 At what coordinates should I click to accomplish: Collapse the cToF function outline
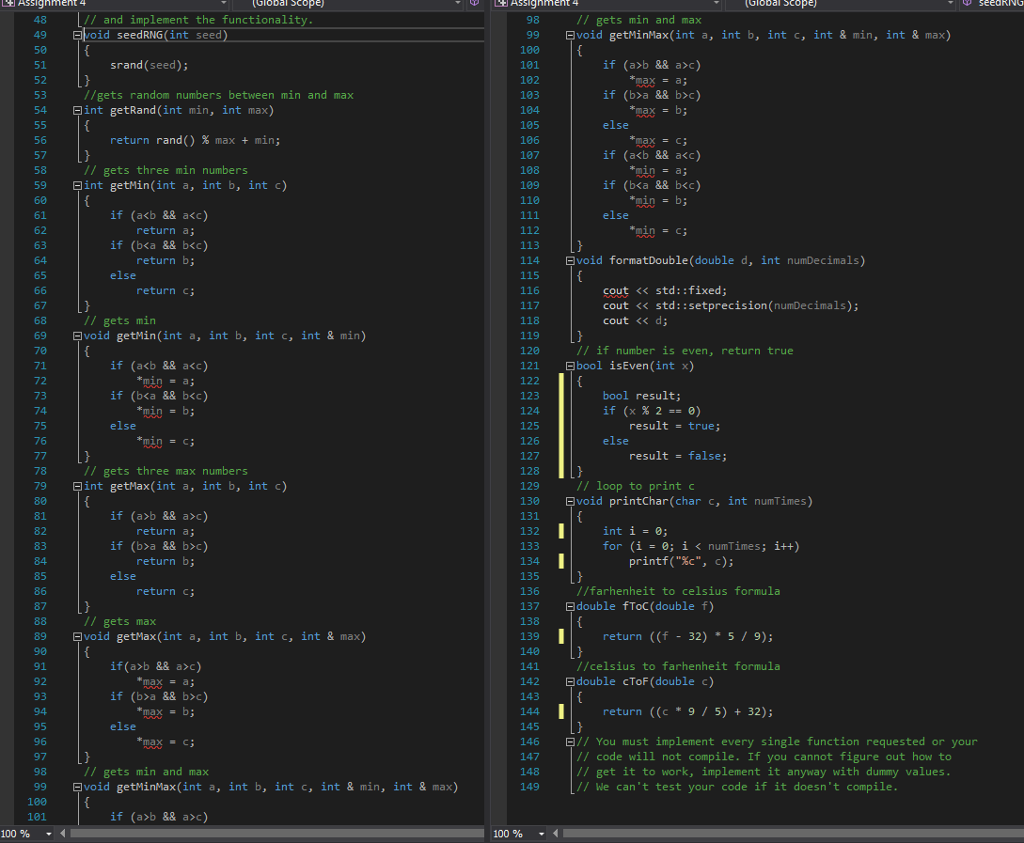click(x=570, y=681)
